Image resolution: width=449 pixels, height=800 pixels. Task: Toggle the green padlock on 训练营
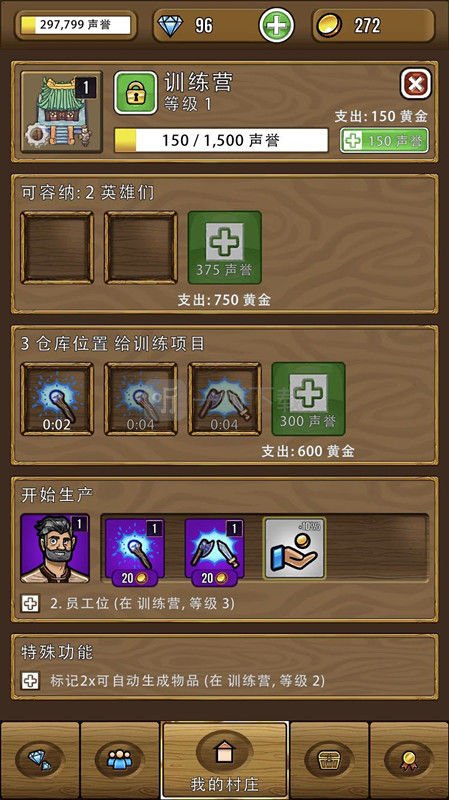point(135,92)
